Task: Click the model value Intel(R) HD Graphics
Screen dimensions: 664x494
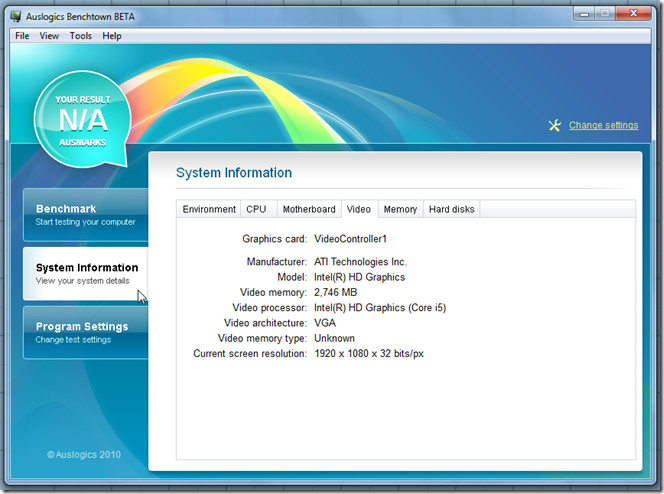Action: coord(359,277)
